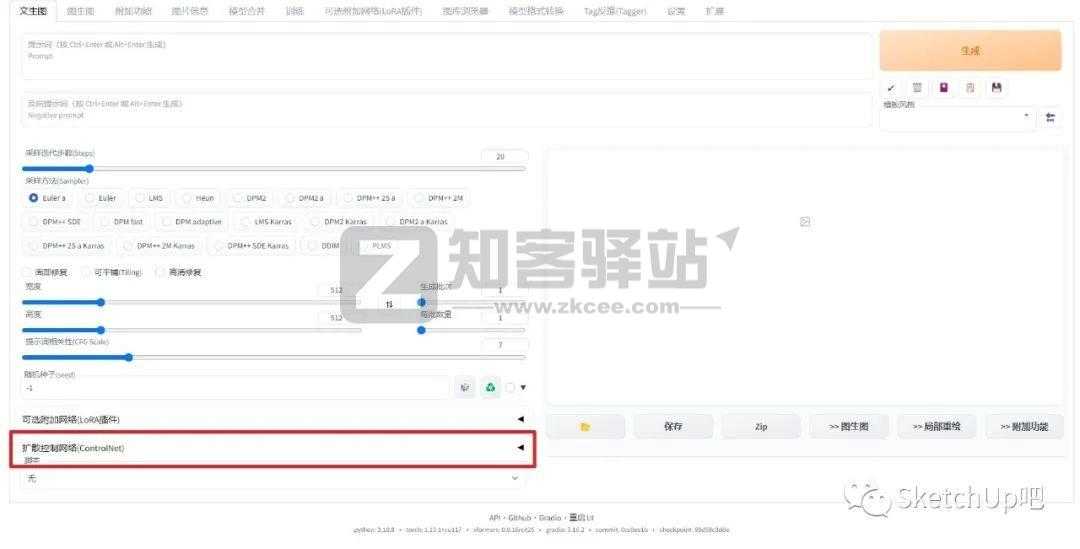Expand the LoRA (可选附加网络) panel
Viewport: 1080px width, 549px height.
[x=272, y=419]
